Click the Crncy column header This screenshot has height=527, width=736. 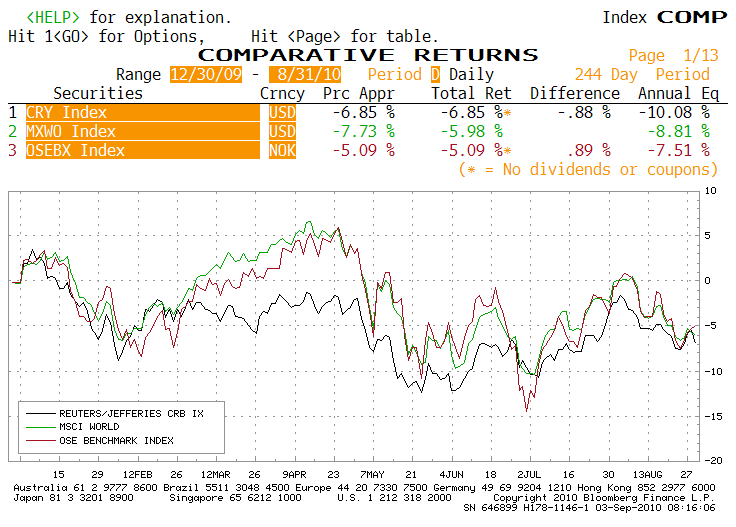click(x=282, y=93)
